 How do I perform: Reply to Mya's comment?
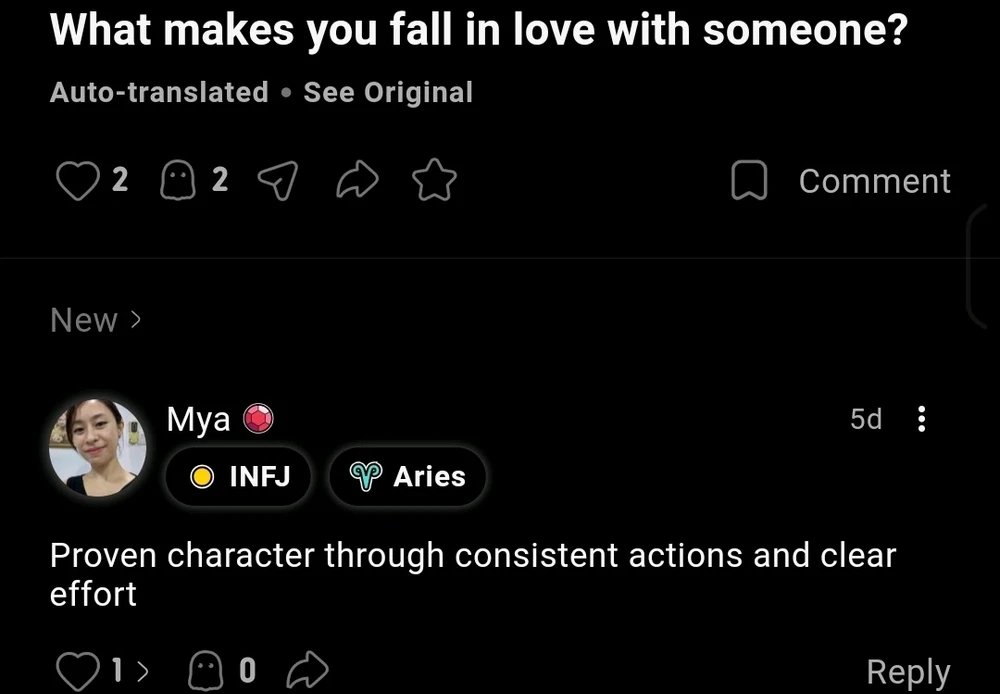(x=908, y=672)
